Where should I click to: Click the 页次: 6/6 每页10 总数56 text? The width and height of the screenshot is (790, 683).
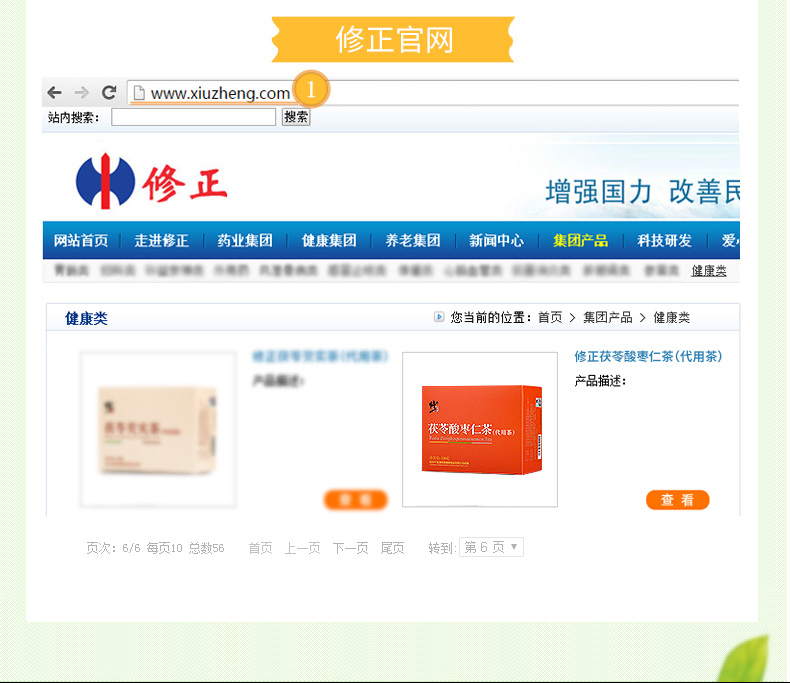coord(155,548)
